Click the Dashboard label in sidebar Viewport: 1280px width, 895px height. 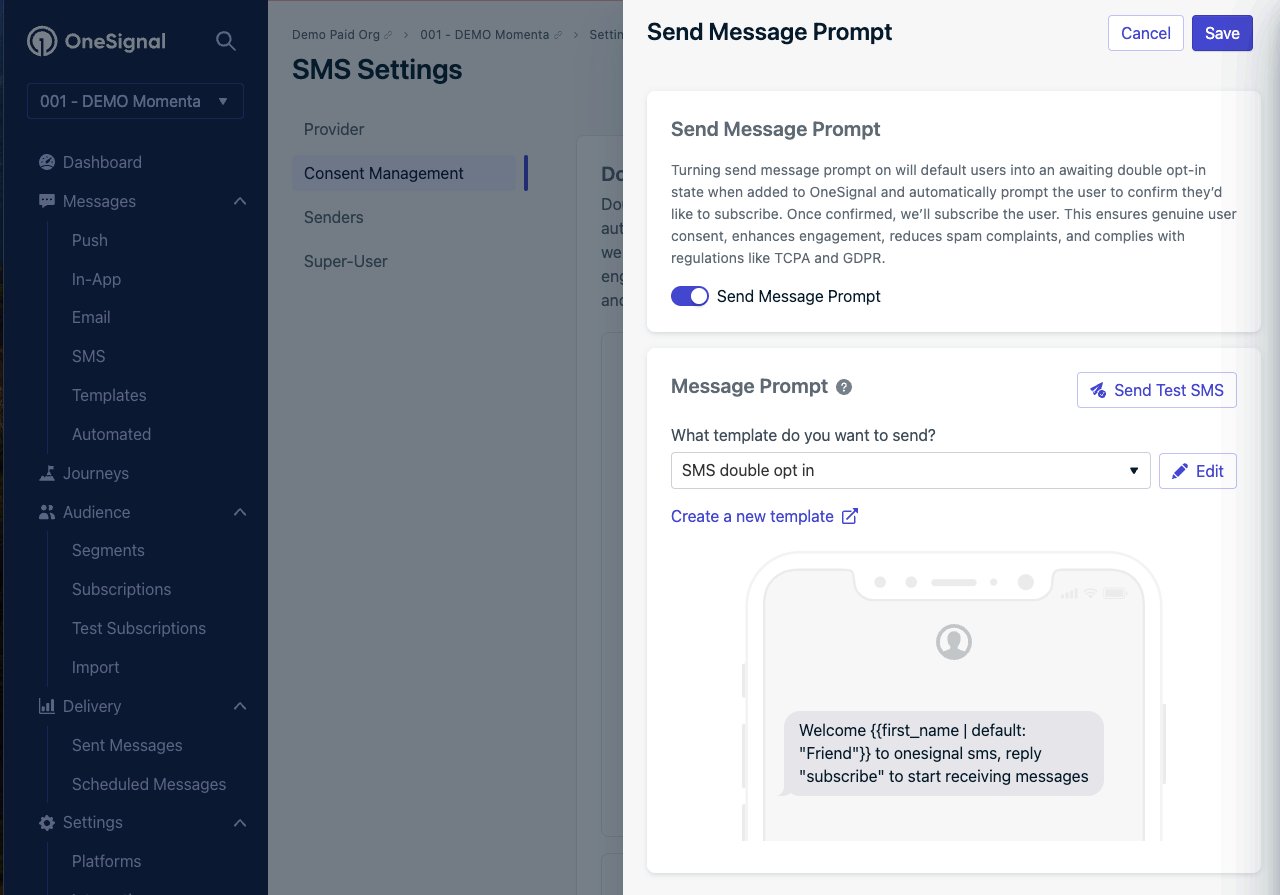click(102, 162)
